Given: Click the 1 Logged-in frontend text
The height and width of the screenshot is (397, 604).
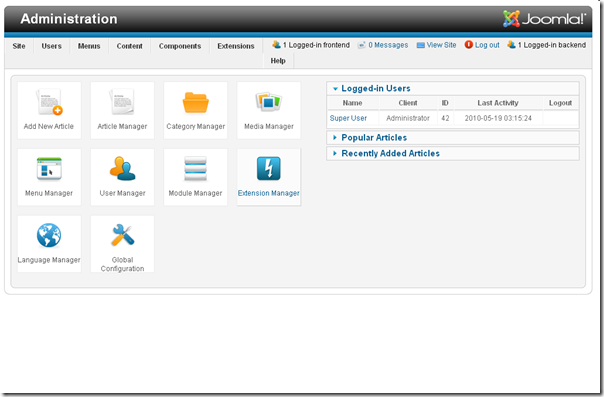Looking at the screenshot, I should coord(316,45).
